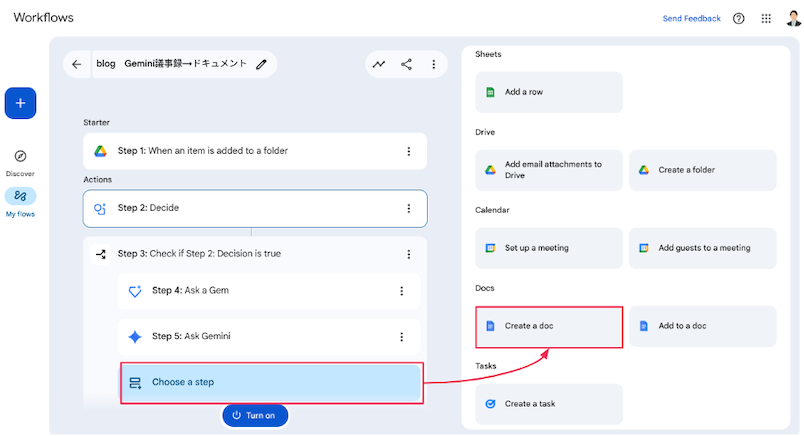Open Step 2 Decide options menu
804x436 pixels.
pyautogui.click(x=409, y=208)
